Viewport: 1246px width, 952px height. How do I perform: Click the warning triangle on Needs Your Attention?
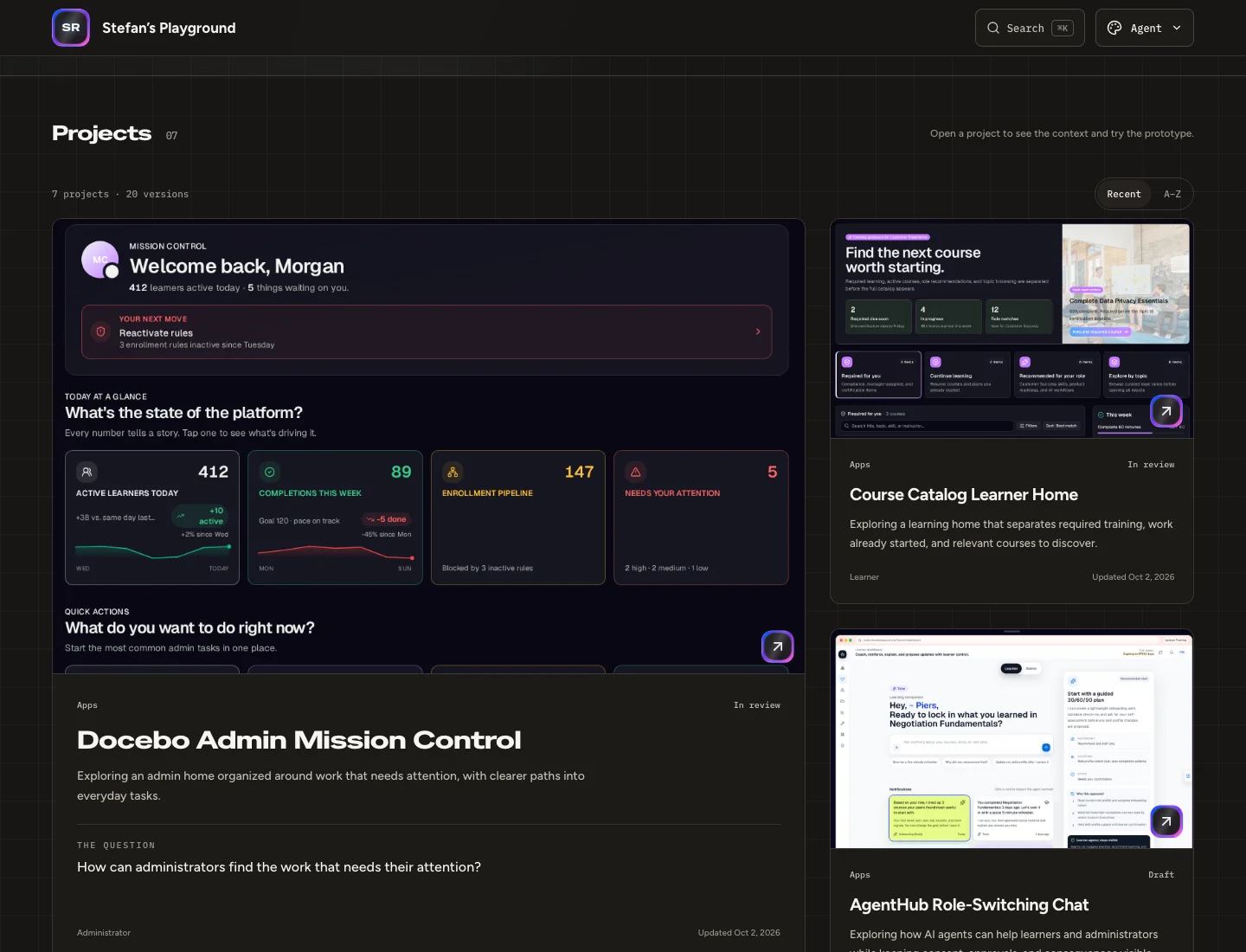click(635, 472)
